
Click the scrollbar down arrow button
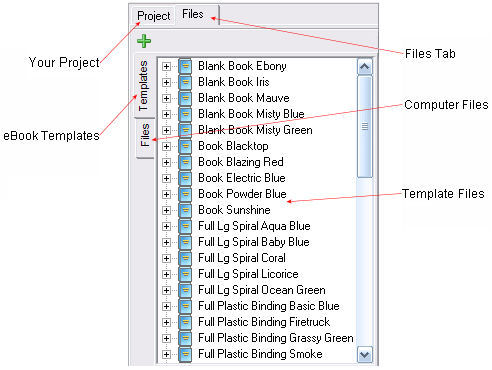pyautogui.click(x=364, y=355)
